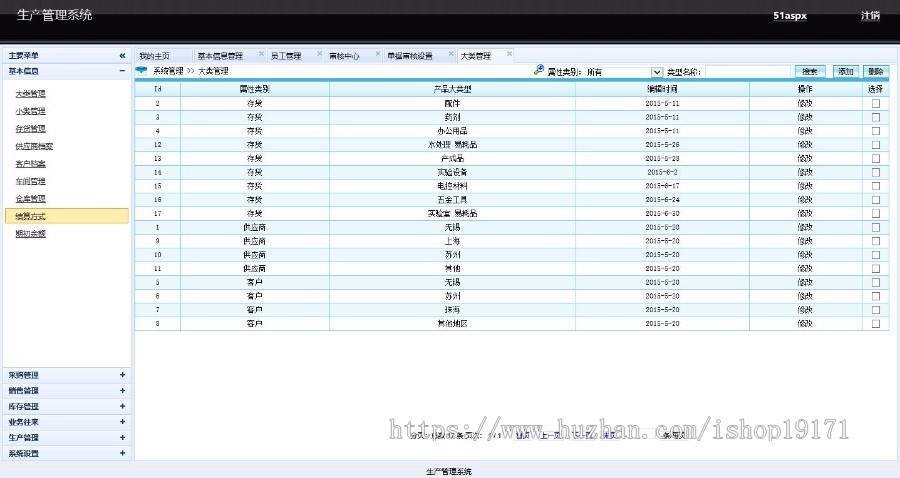Open 客户档案 in the sidebar
This screenshot has height=478, width=900.
[x=30, y=164]
